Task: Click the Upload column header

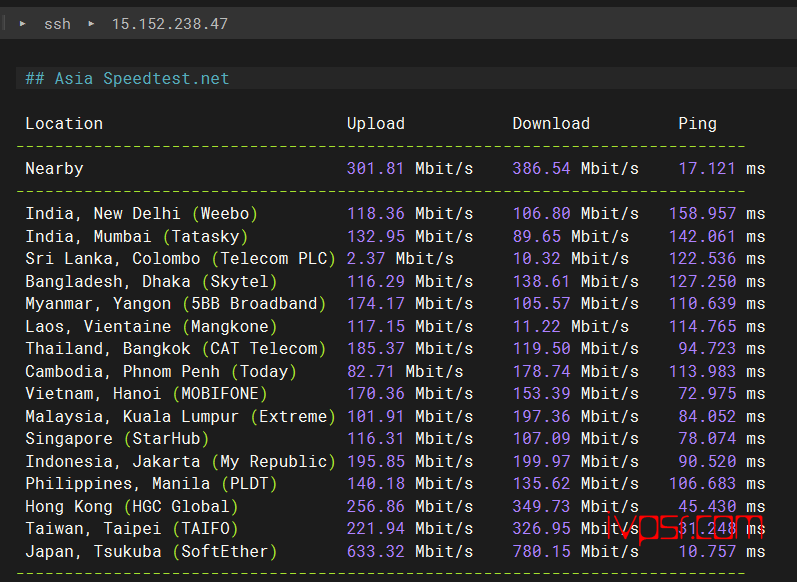Action: pos(376,124)
